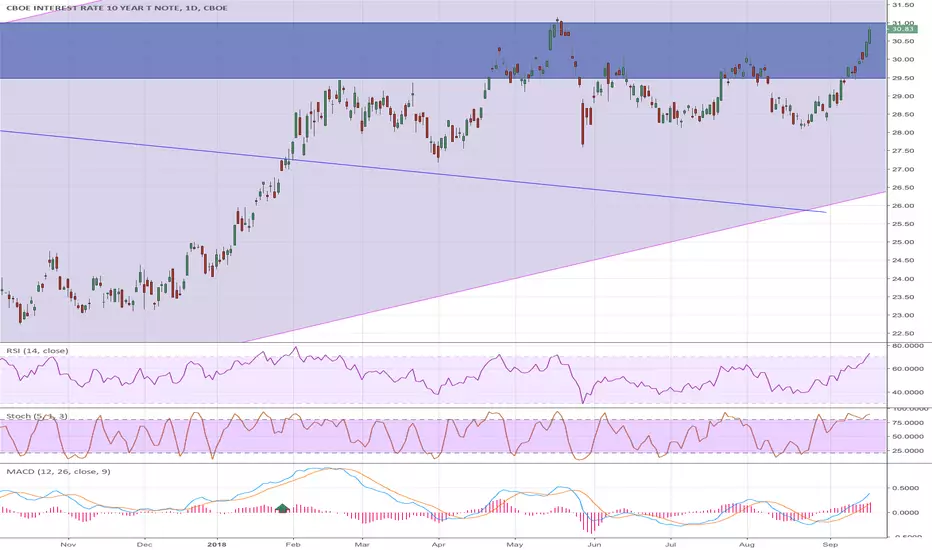
Task: Click the 80.0000 RSI scale label
Action: 906,345
